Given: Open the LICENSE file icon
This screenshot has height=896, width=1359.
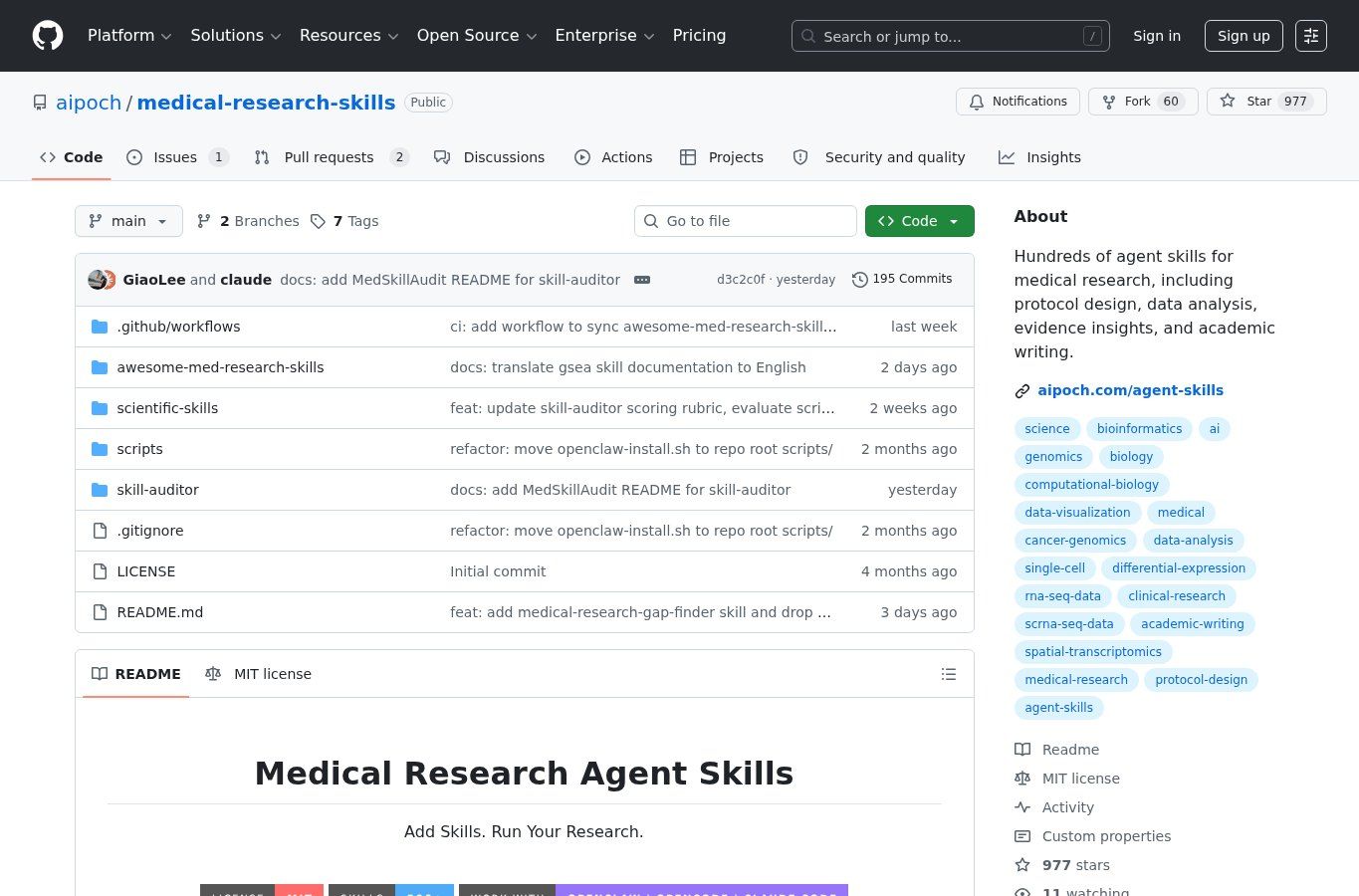Looking at the screenshot, I should (100, 571).
